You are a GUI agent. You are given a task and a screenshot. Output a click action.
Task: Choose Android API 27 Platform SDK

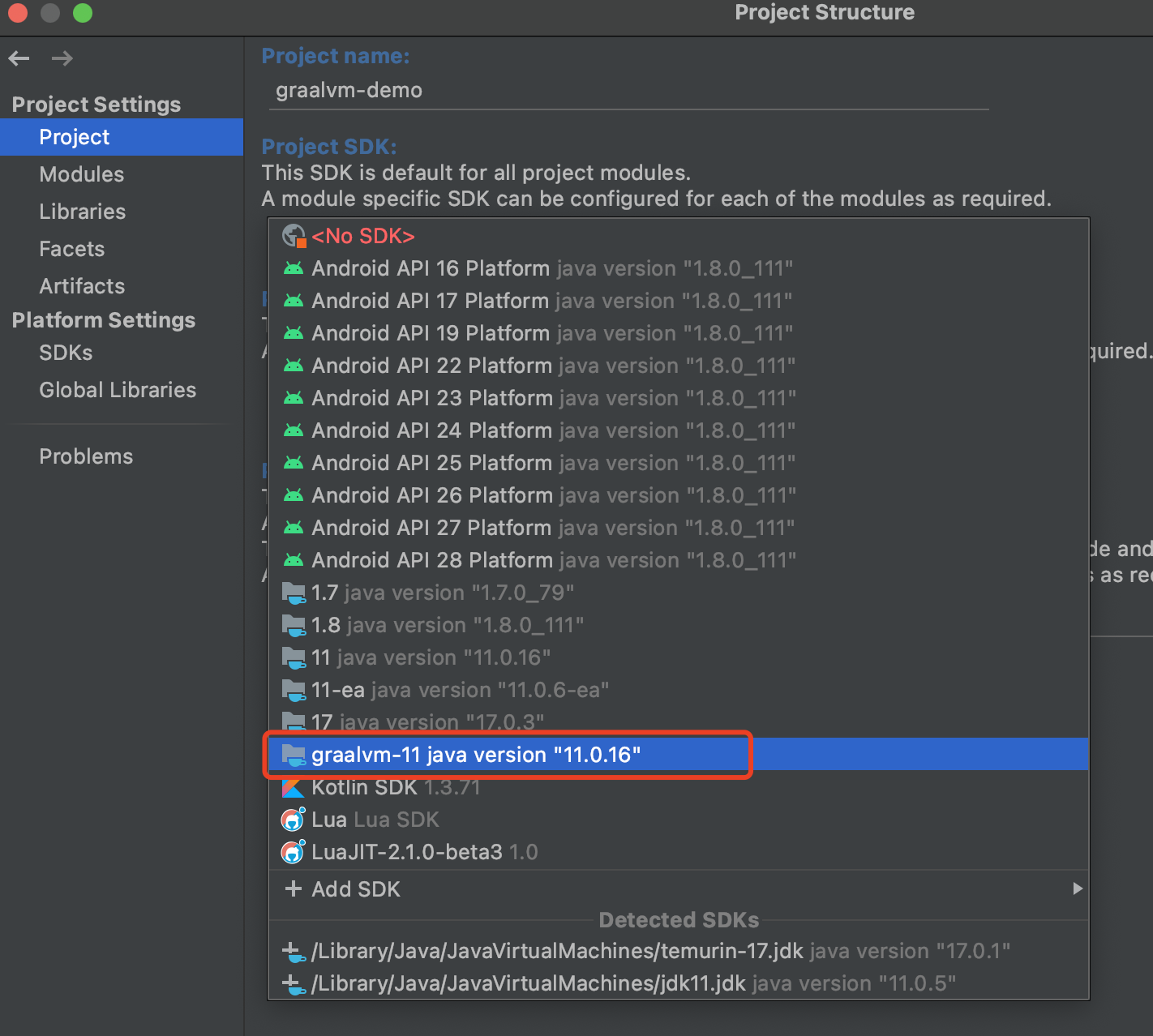click(678, 528)
